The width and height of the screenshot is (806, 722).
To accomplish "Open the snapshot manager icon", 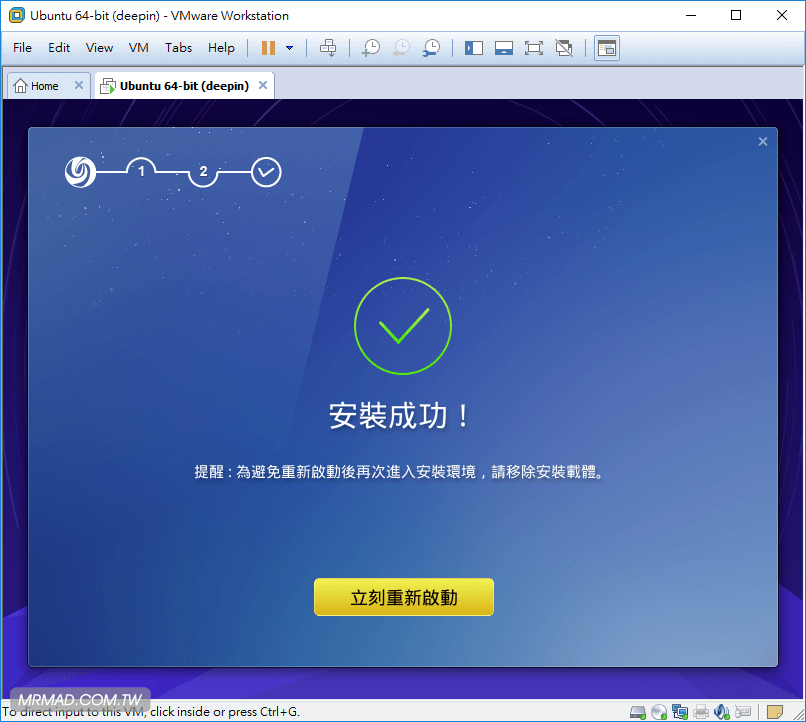I will pyautogui.click(x=431, y=48).
